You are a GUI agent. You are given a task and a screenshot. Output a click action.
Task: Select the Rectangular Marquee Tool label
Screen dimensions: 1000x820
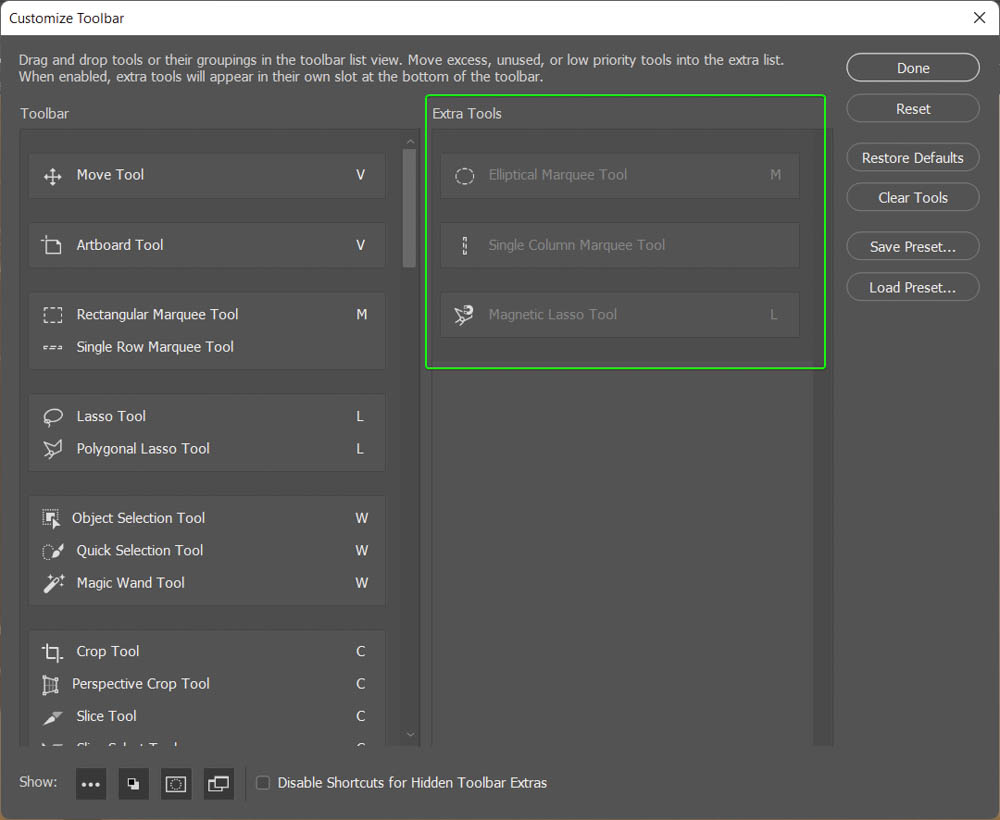pyautogui.click(x=158, y=314)
